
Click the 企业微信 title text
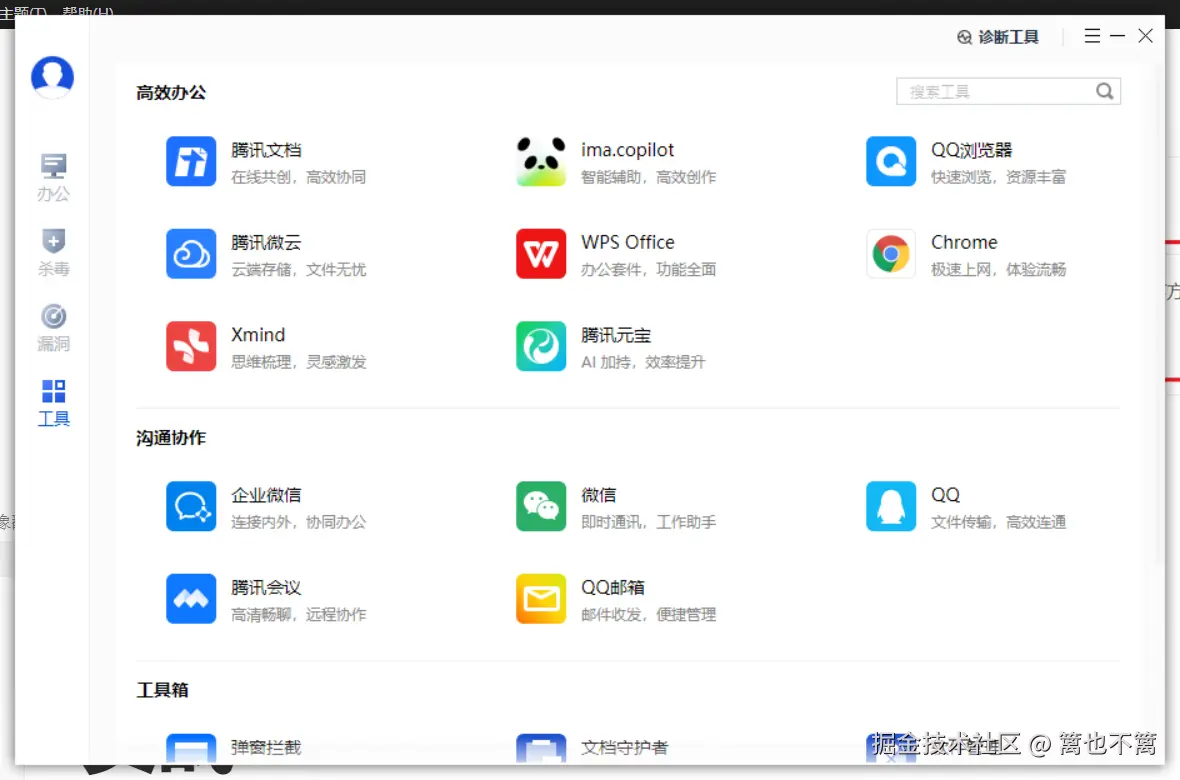266,495
